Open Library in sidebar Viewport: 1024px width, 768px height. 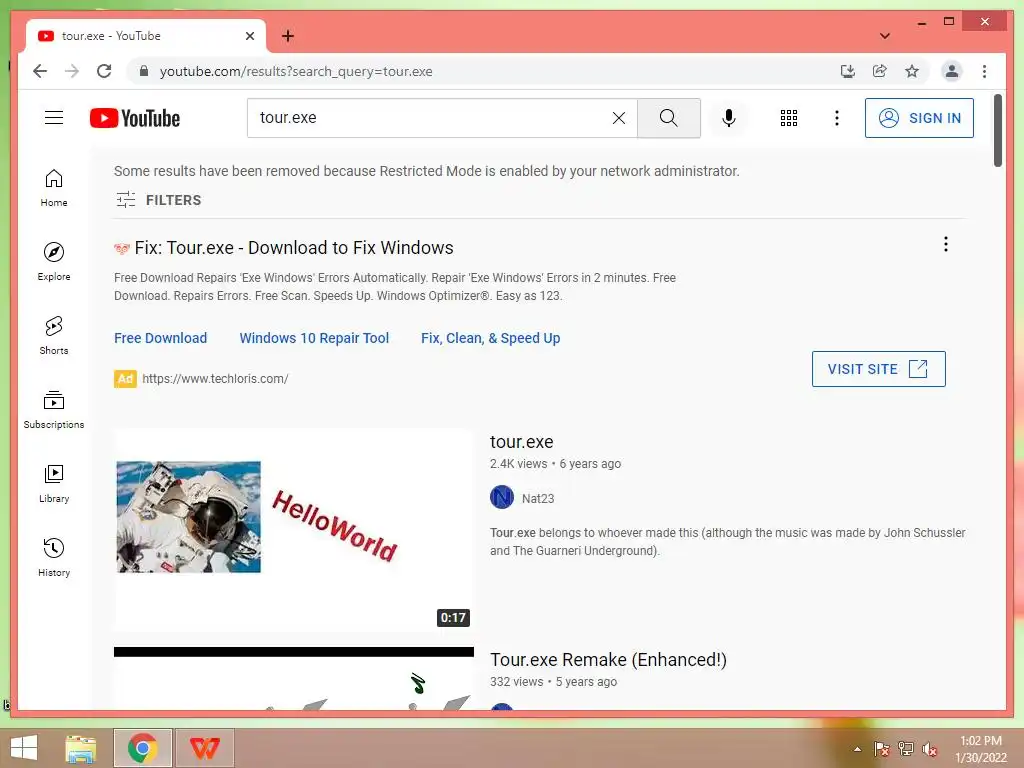click(54, 483)
